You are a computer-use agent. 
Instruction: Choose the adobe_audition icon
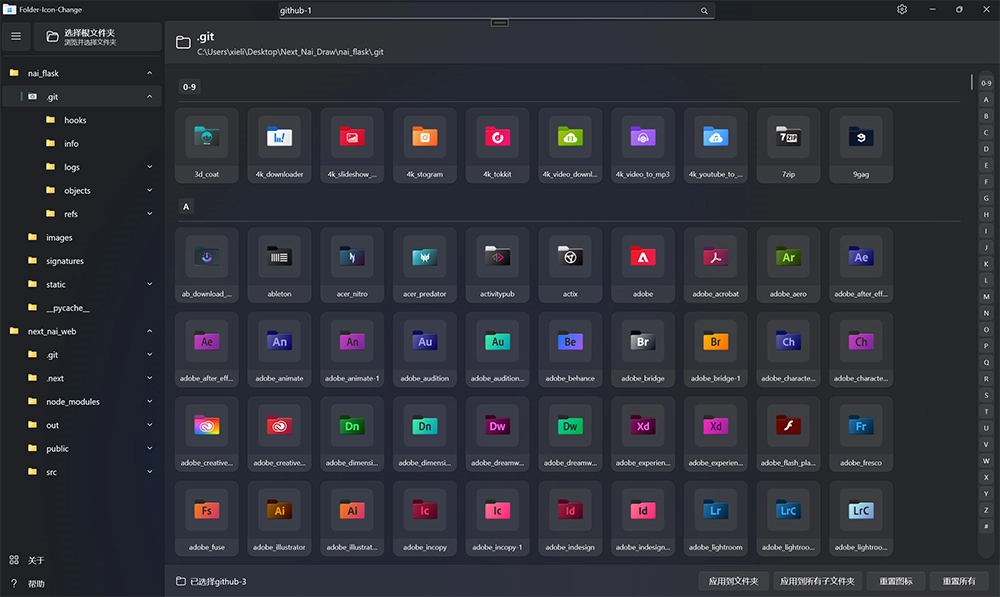point(425,350)
